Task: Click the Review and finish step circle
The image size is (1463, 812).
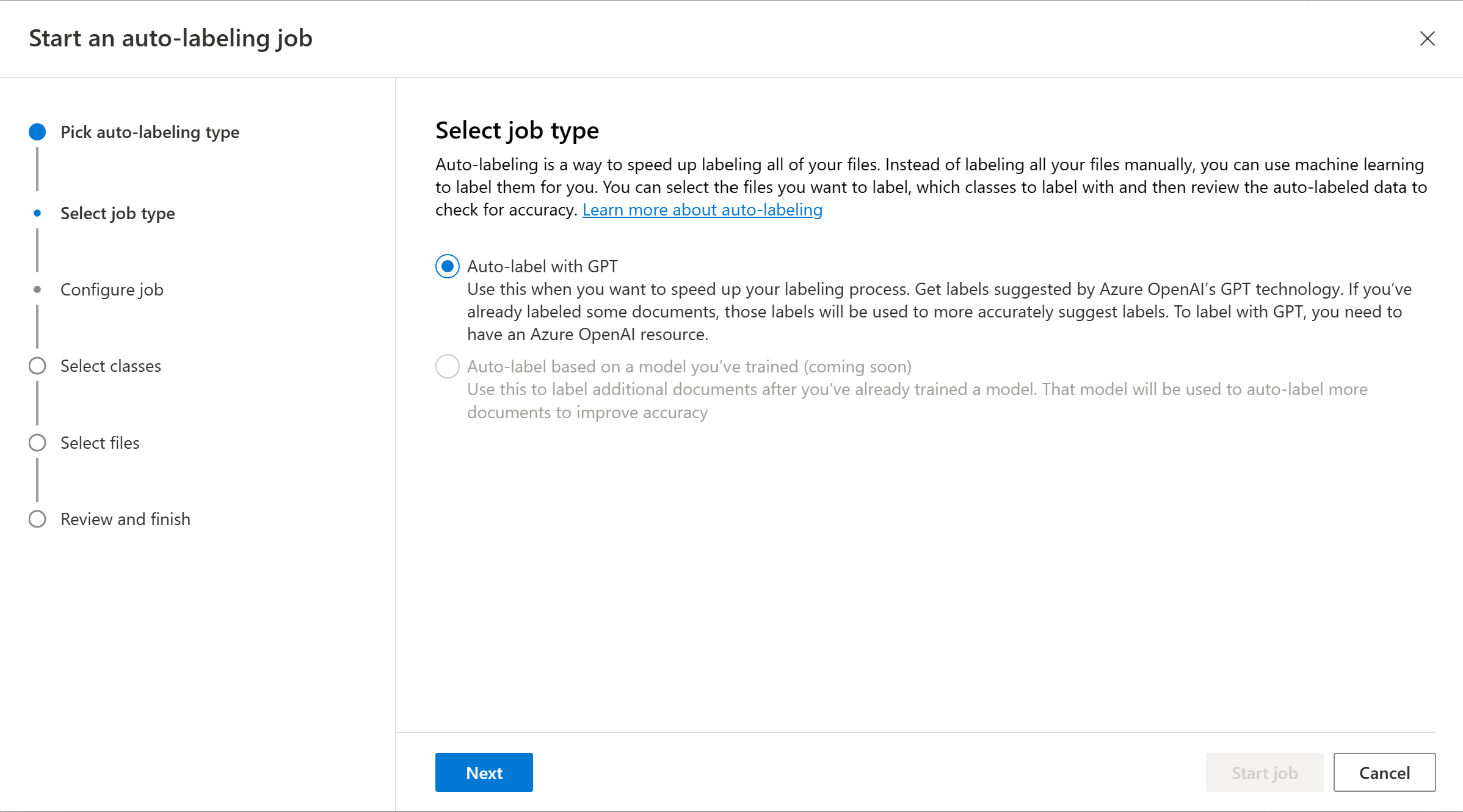Action: (x=37, y=519)
